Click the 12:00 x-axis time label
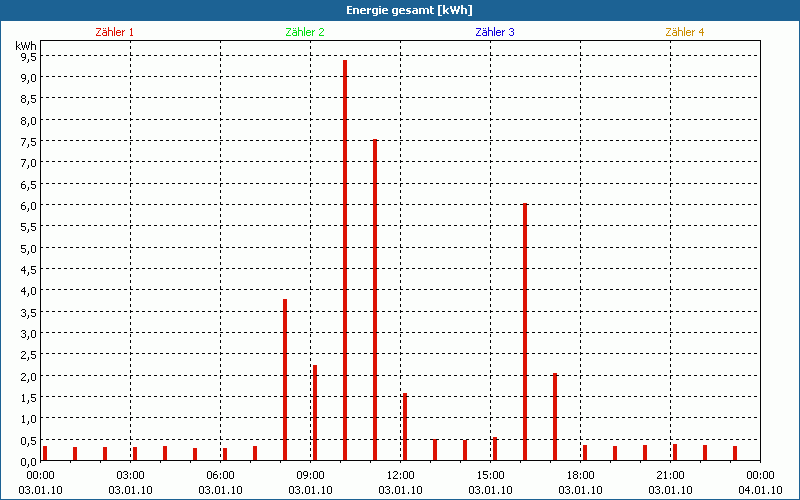 401,476
